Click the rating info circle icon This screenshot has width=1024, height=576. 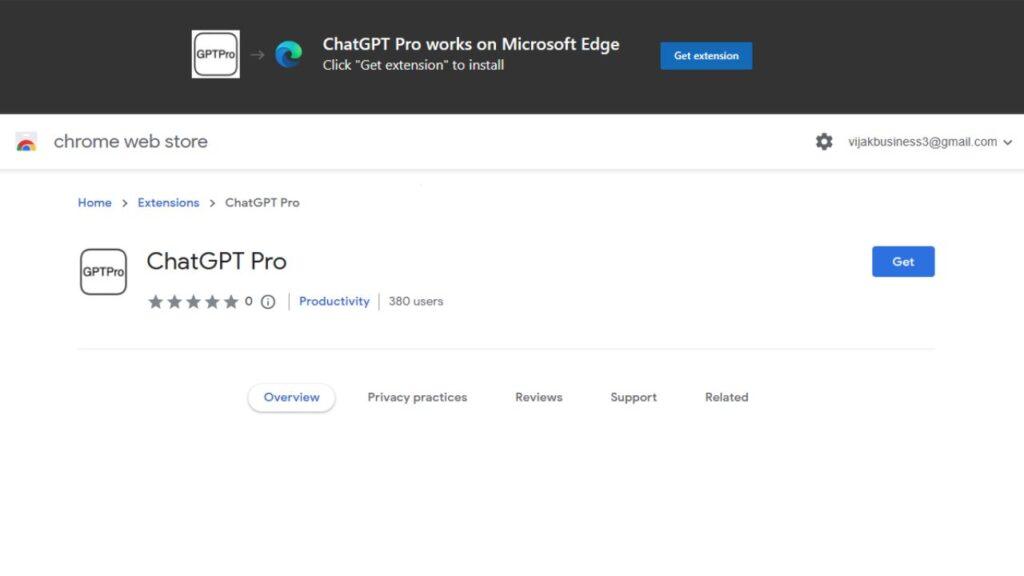coord(268,302)
